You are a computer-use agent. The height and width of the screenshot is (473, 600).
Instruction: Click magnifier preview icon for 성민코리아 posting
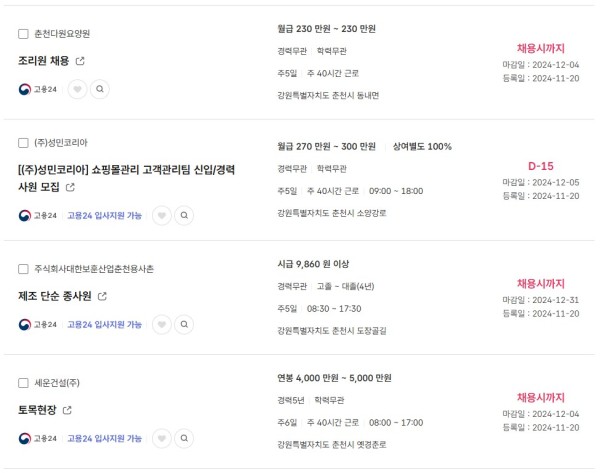point(184,215)
